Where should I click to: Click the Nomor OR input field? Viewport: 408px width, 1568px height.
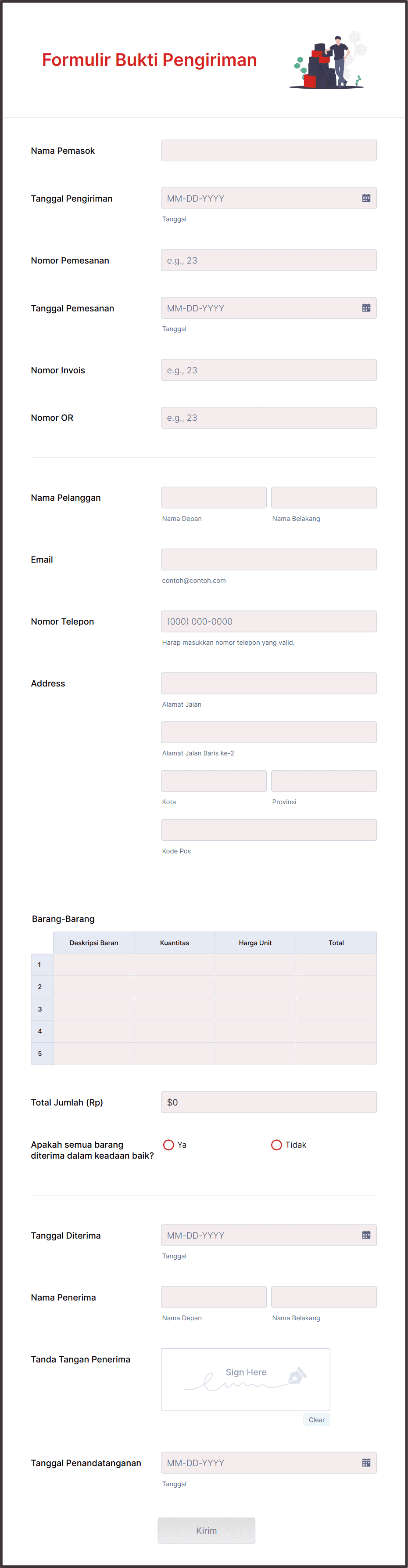[269, 418]
